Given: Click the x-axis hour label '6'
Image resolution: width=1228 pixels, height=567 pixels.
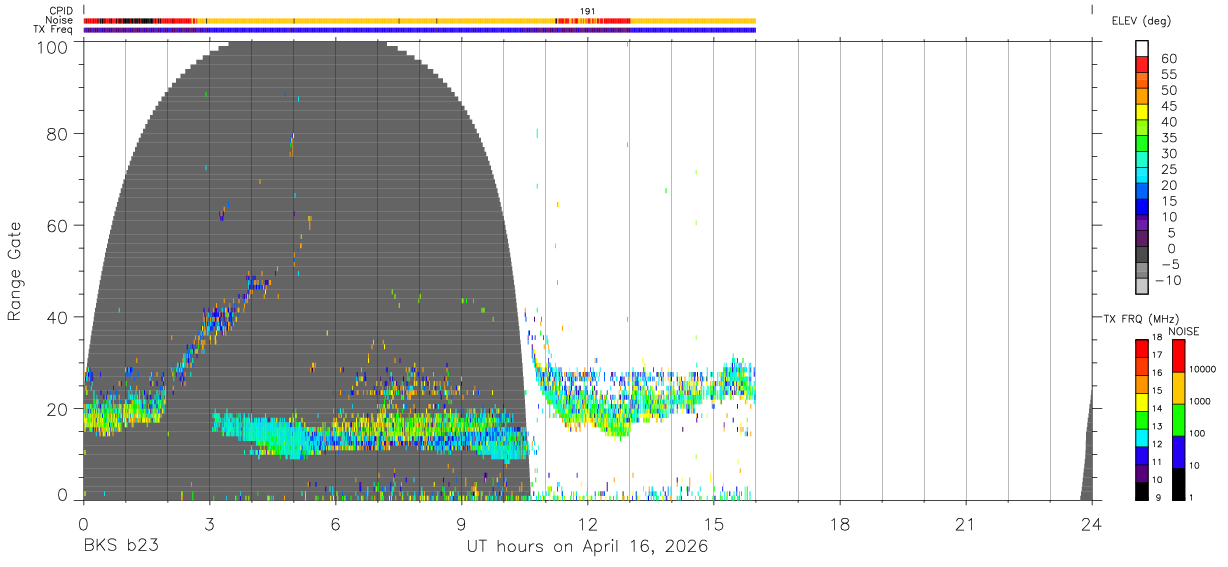Looking at the screenshot, I should [335, 524].
